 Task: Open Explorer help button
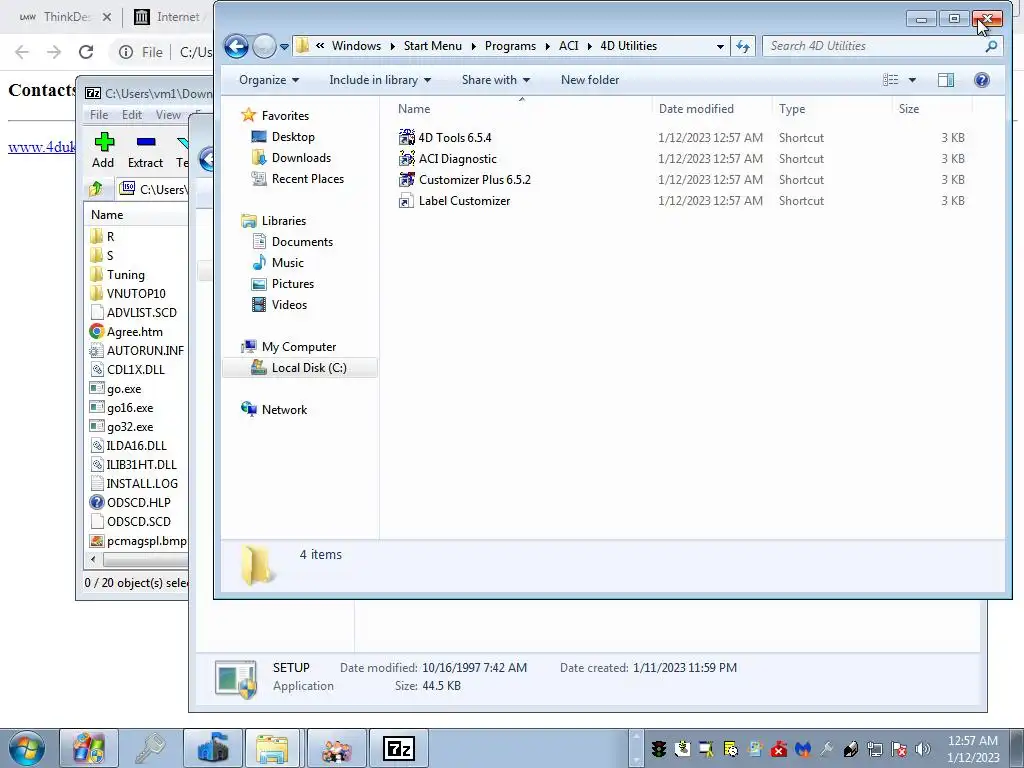(x=982, y=80)
